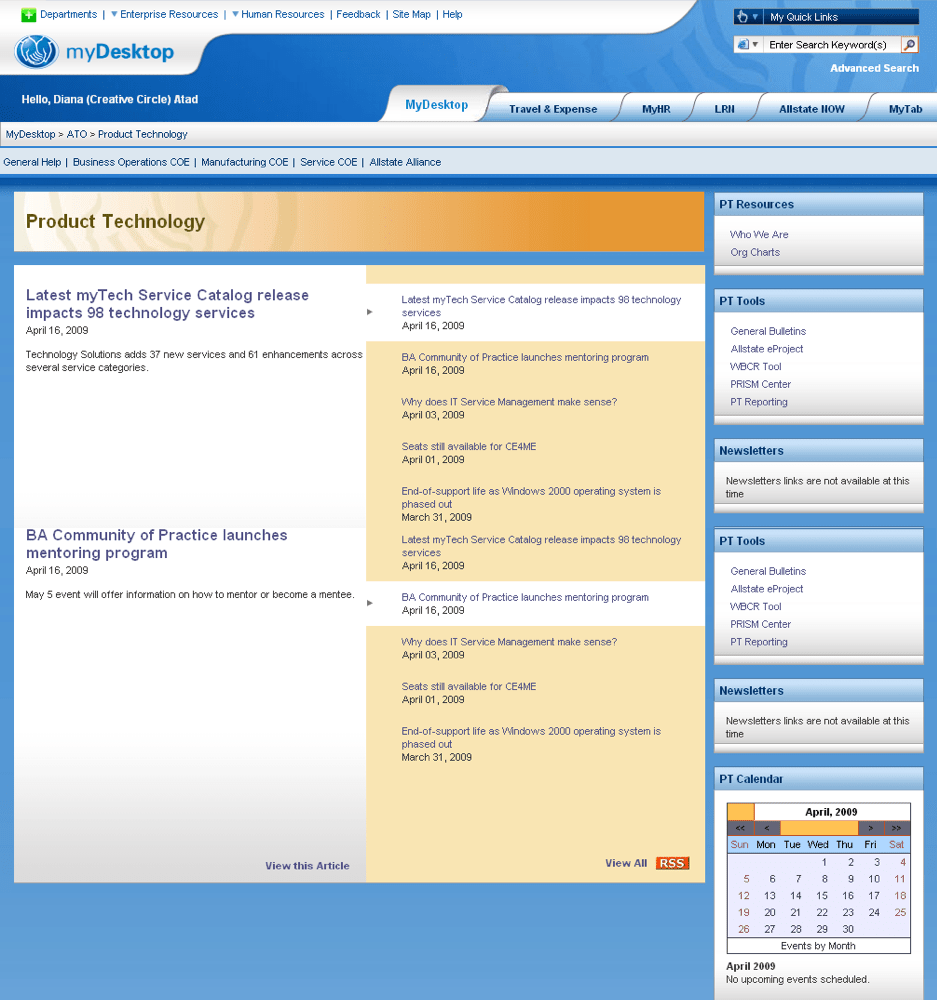937x1000 pixels.
Task: Open the LRN tab
Action: coord(725,109)
